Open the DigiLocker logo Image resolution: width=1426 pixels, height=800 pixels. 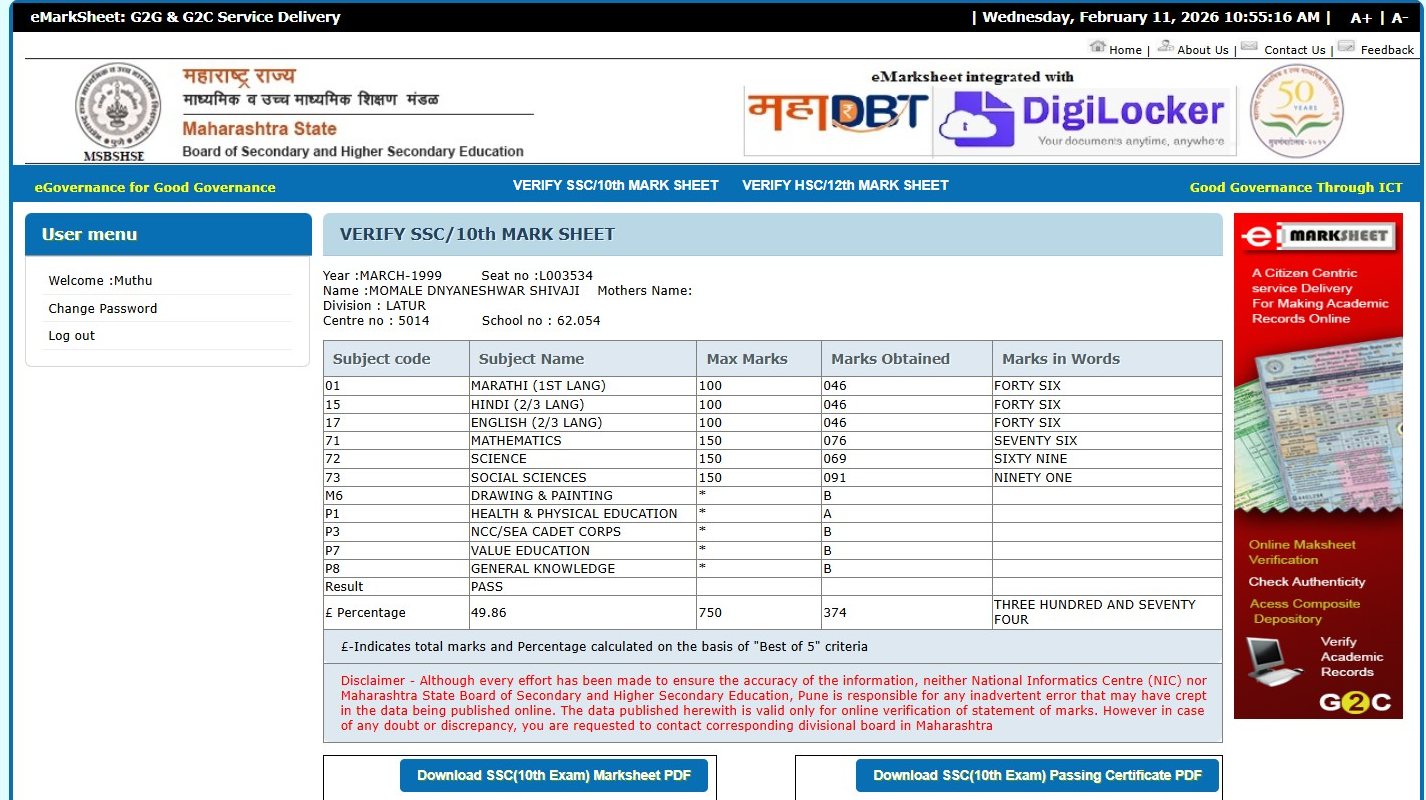(1084, 119)
